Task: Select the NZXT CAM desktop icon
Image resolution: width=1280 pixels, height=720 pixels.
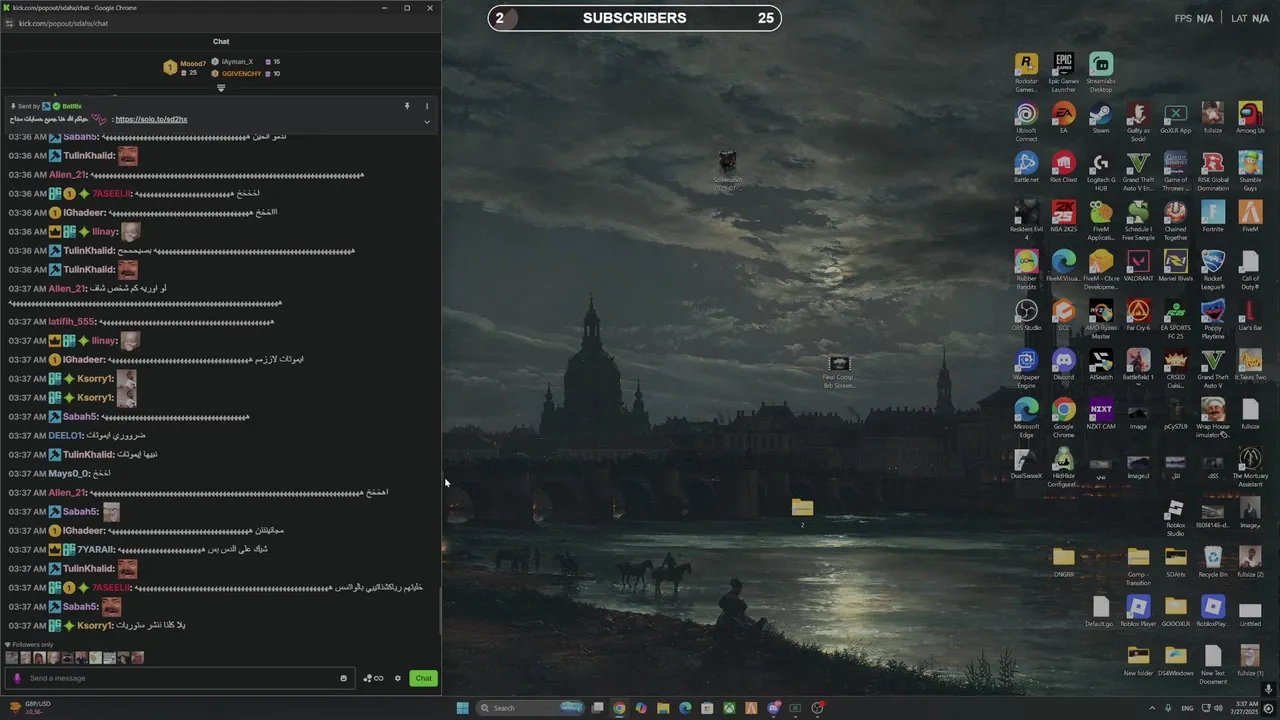Action: 1101,413
